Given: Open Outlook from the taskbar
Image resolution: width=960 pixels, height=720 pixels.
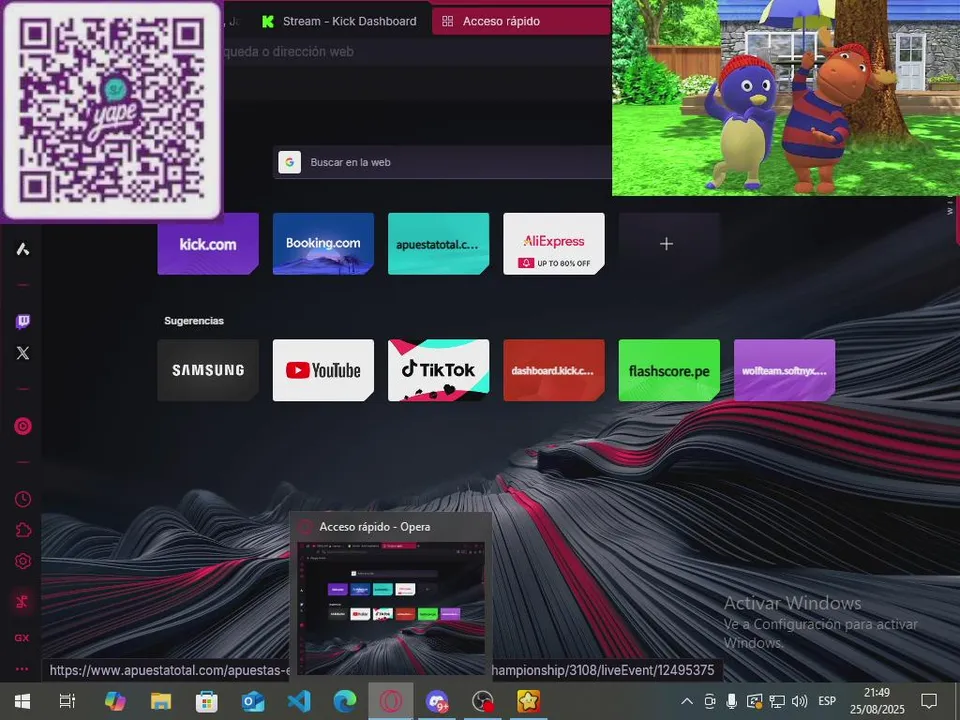Looking at the screenshot, I should 253,701.
